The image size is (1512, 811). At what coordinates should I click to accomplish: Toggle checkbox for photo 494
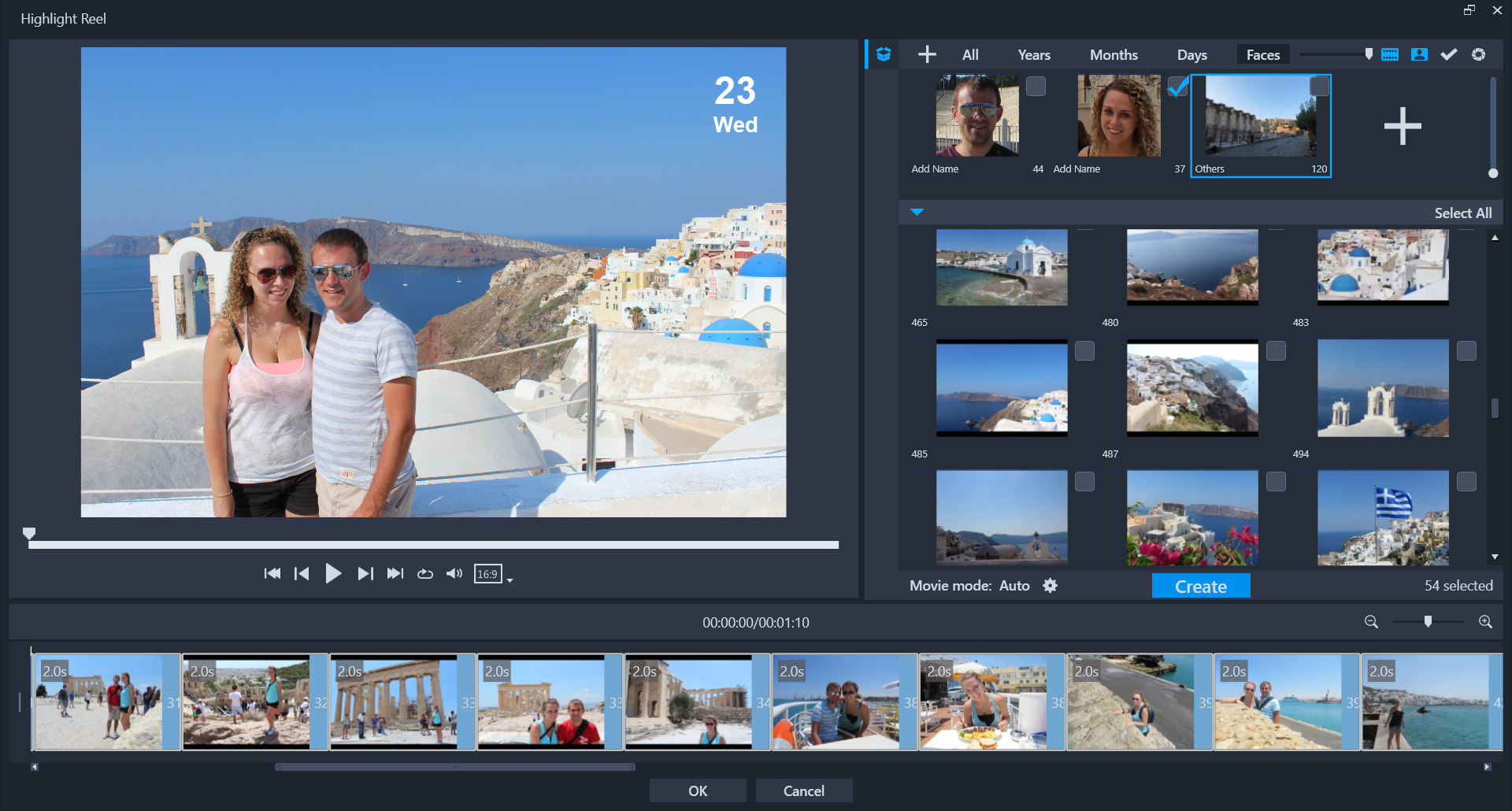[1466, 350]
